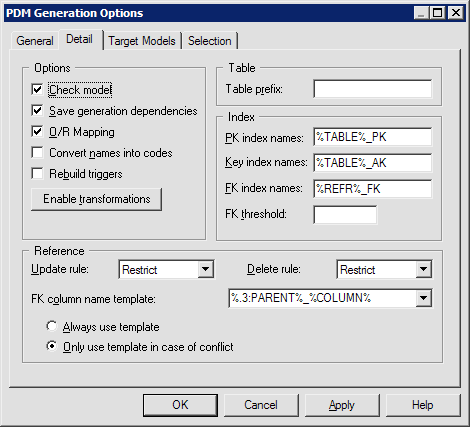Expand the Delete rule dropdown
The width and height of the screenshot is (470, 427).
pyautogui.click(x=423, y=269)
